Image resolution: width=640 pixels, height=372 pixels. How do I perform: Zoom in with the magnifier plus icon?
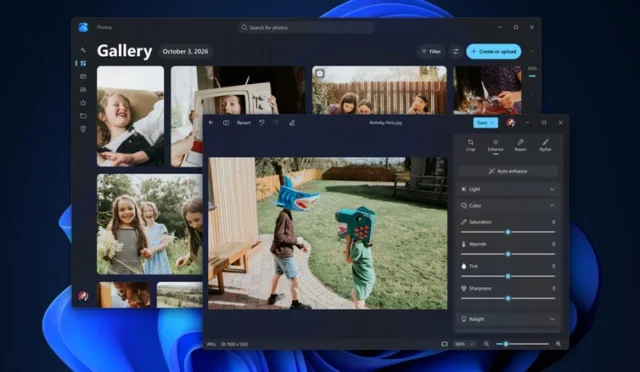coord(558,344)
